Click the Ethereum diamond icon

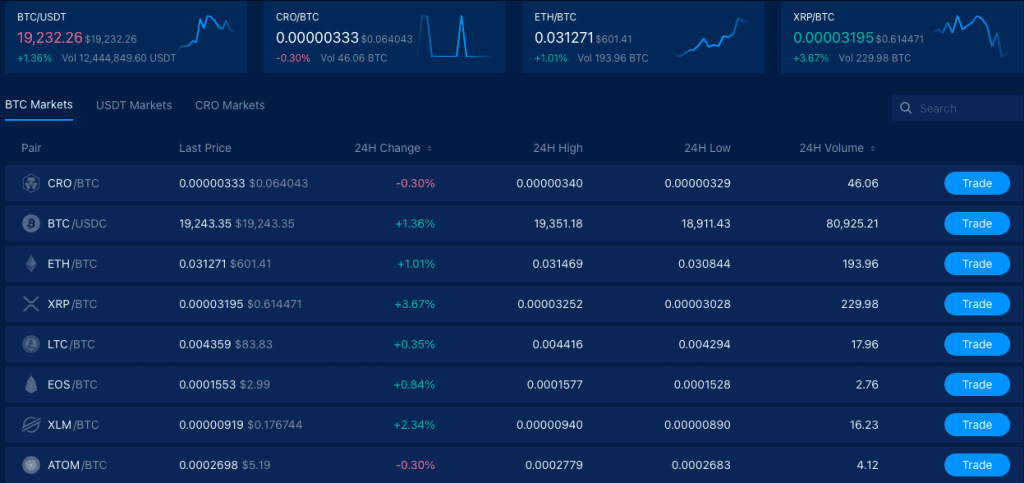(31, 264)
